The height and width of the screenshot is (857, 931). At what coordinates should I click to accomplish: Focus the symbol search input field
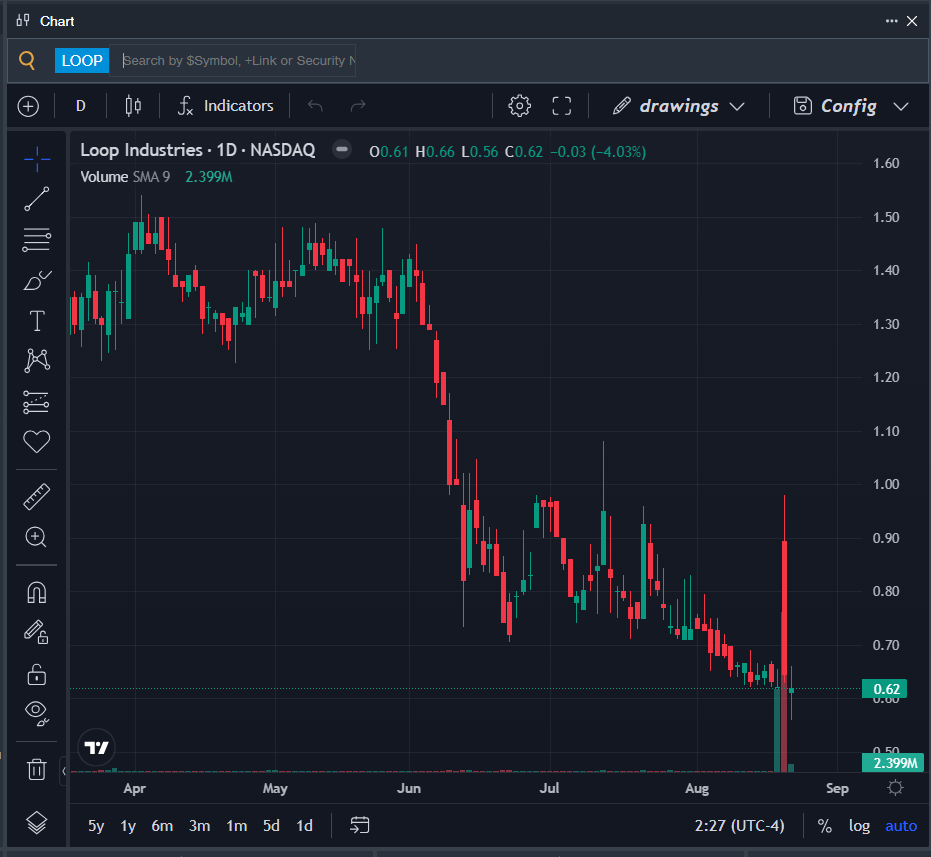point(238,61)
